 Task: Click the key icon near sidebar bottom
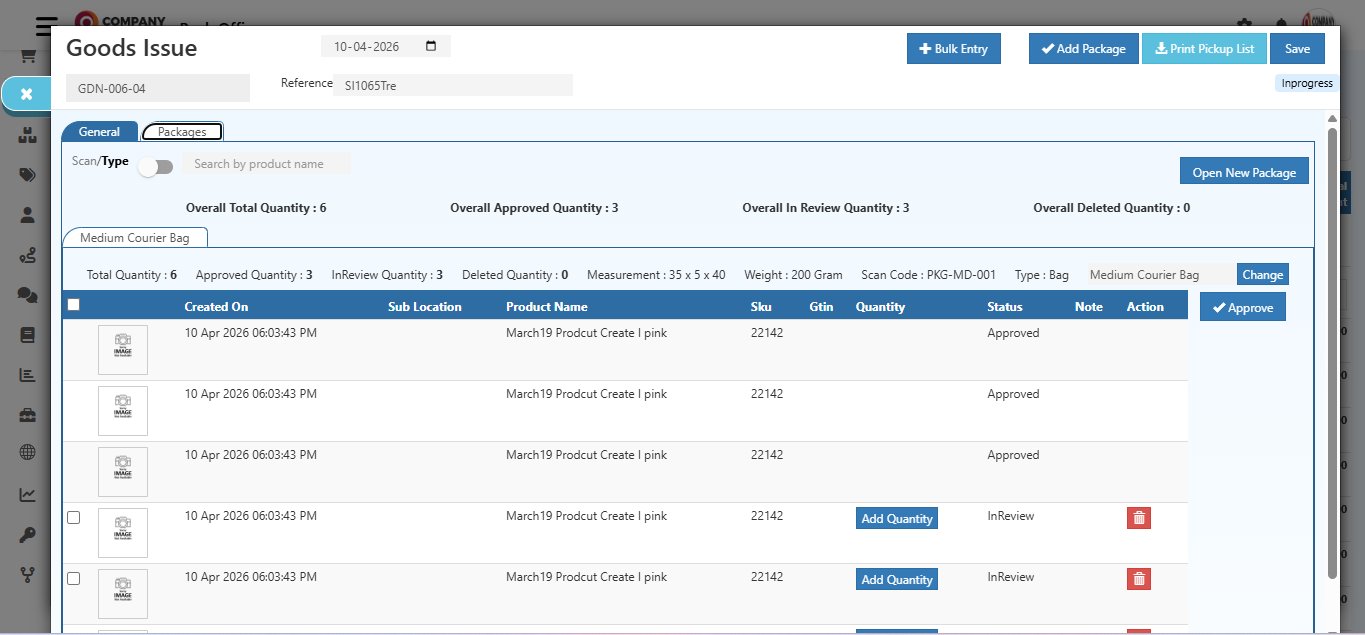click(x=27, y=533)
